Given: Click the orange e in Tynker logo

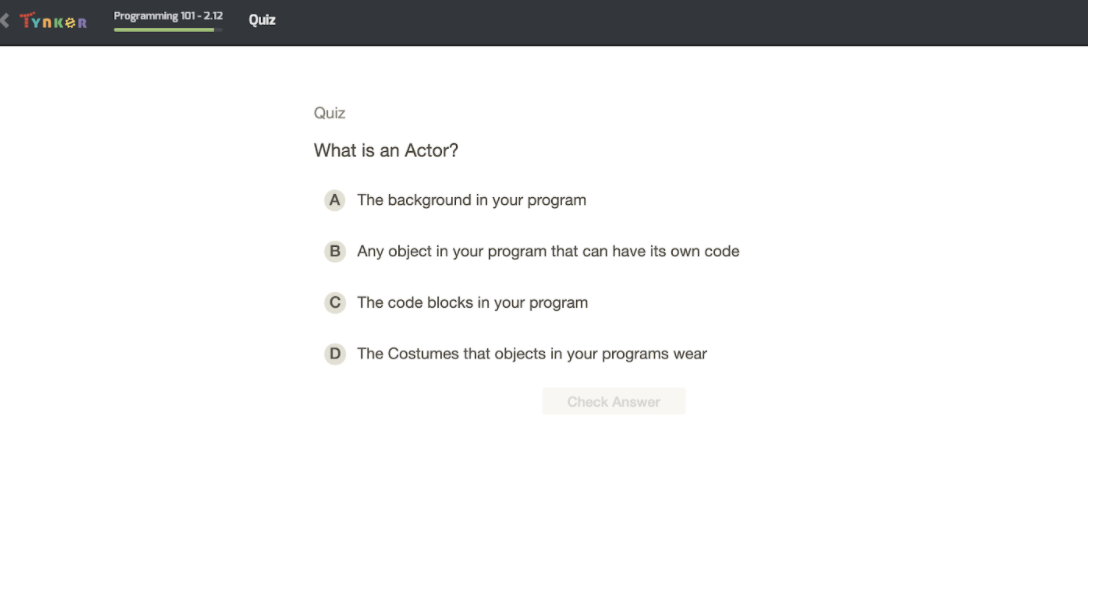Looking at the screenshot, I should (71, 23).
